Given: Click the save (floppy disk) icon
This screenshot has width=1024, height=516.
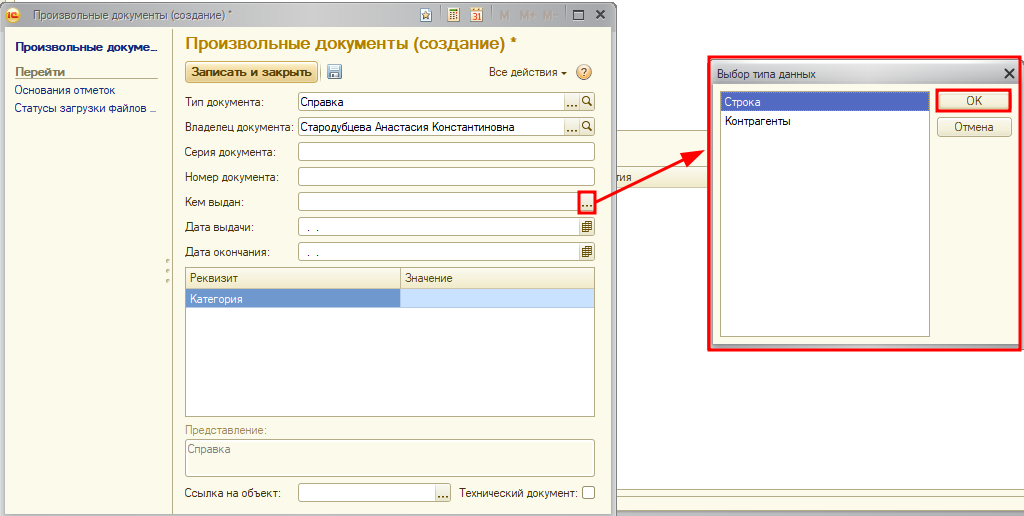Looking at the screenshot, I should tap(334, 72).
